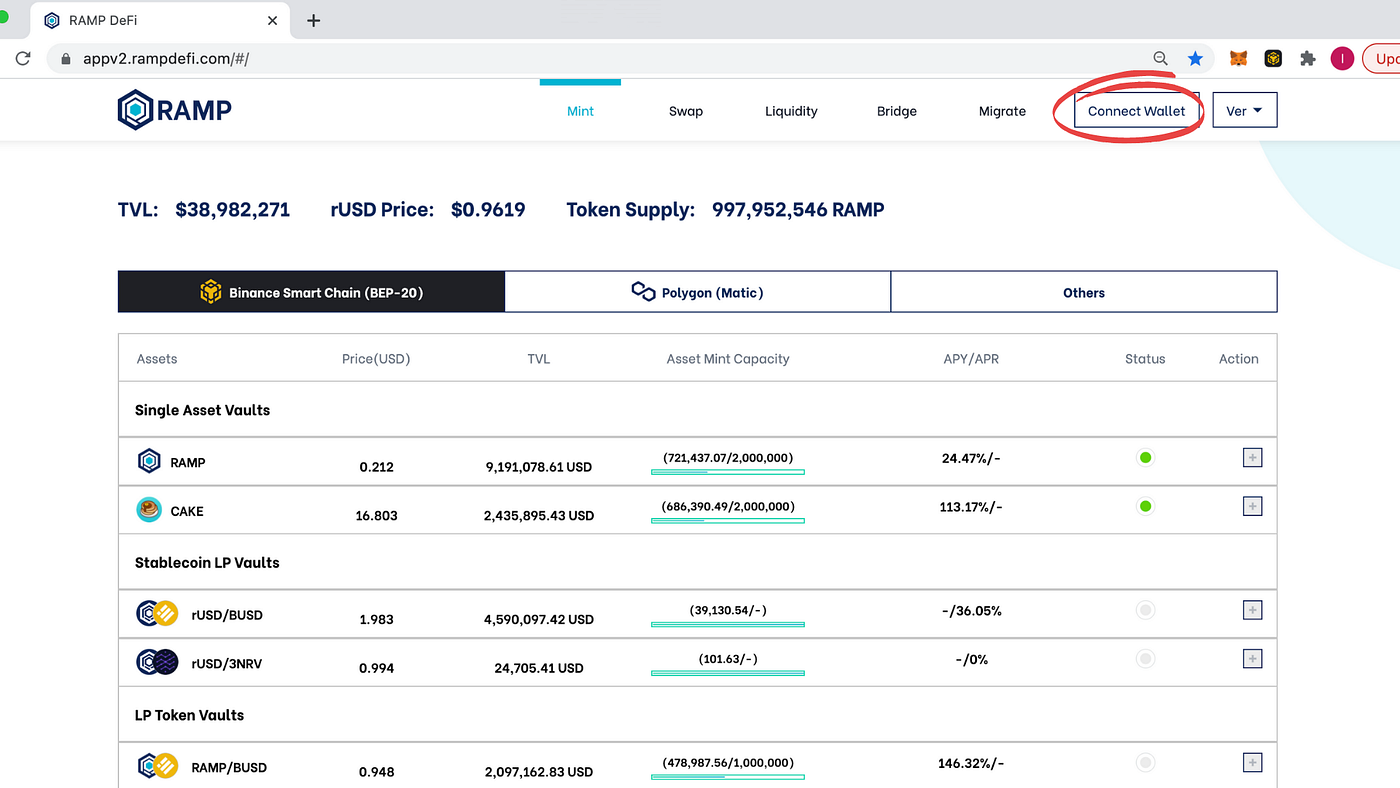This screenshot has height=788, width=1400.
Task: Expand the RAMP/BUSD vault row with its plus button
Action: 1252,763
